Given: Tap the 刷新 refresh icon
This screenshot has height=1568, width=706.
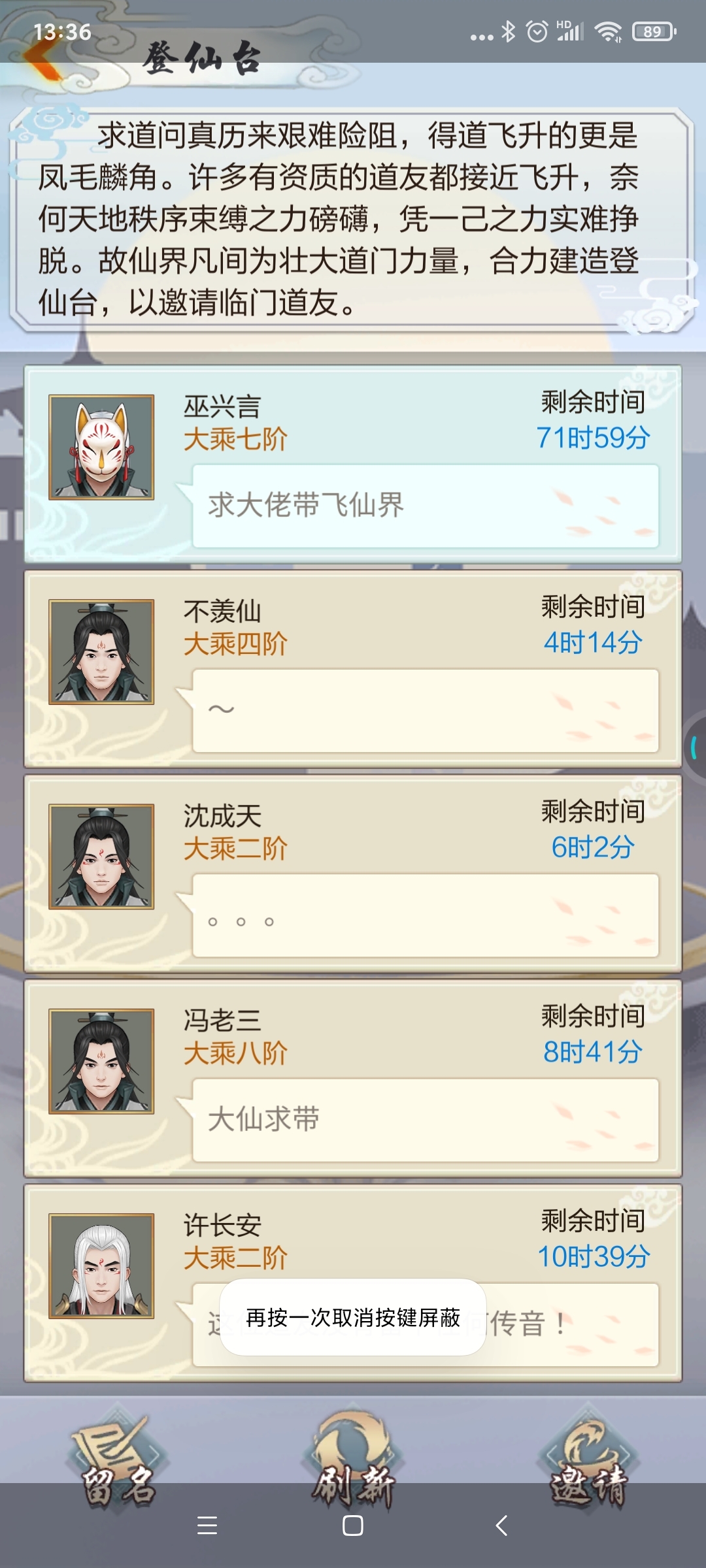Looking at the screenshot, I should click(353, 1458).
